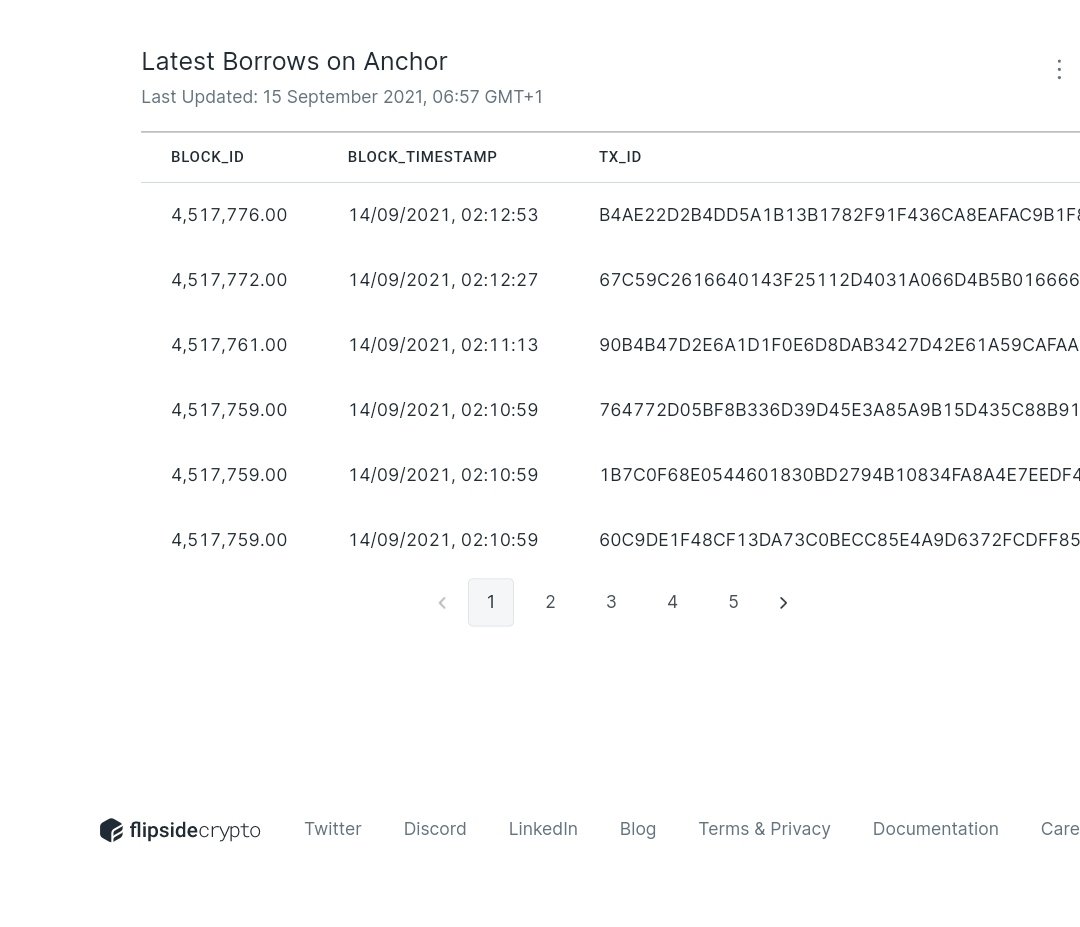Image resolution: width=1080 pixels, height=927 pixels.
Task: Open the Twitter footer link
Action: pos(333,829)
